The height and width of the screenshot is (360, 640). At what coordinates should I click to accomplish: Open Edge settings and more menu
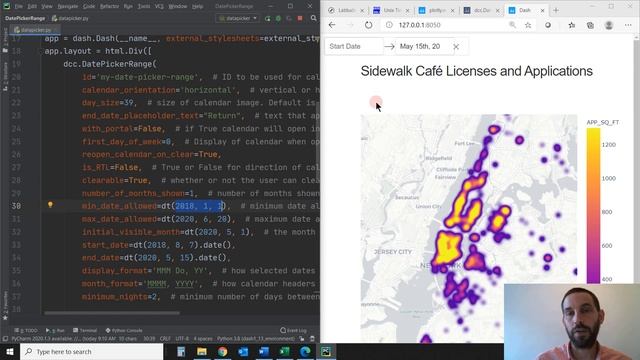(x=628, y=25)
